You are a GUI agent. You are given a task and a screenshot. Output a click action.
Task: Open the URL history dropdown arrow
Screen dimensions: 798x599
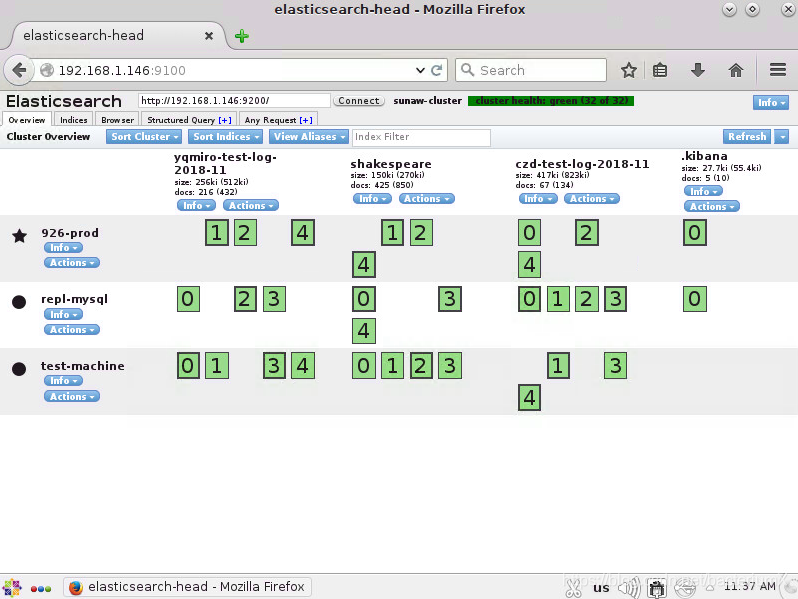pos(420,70)
